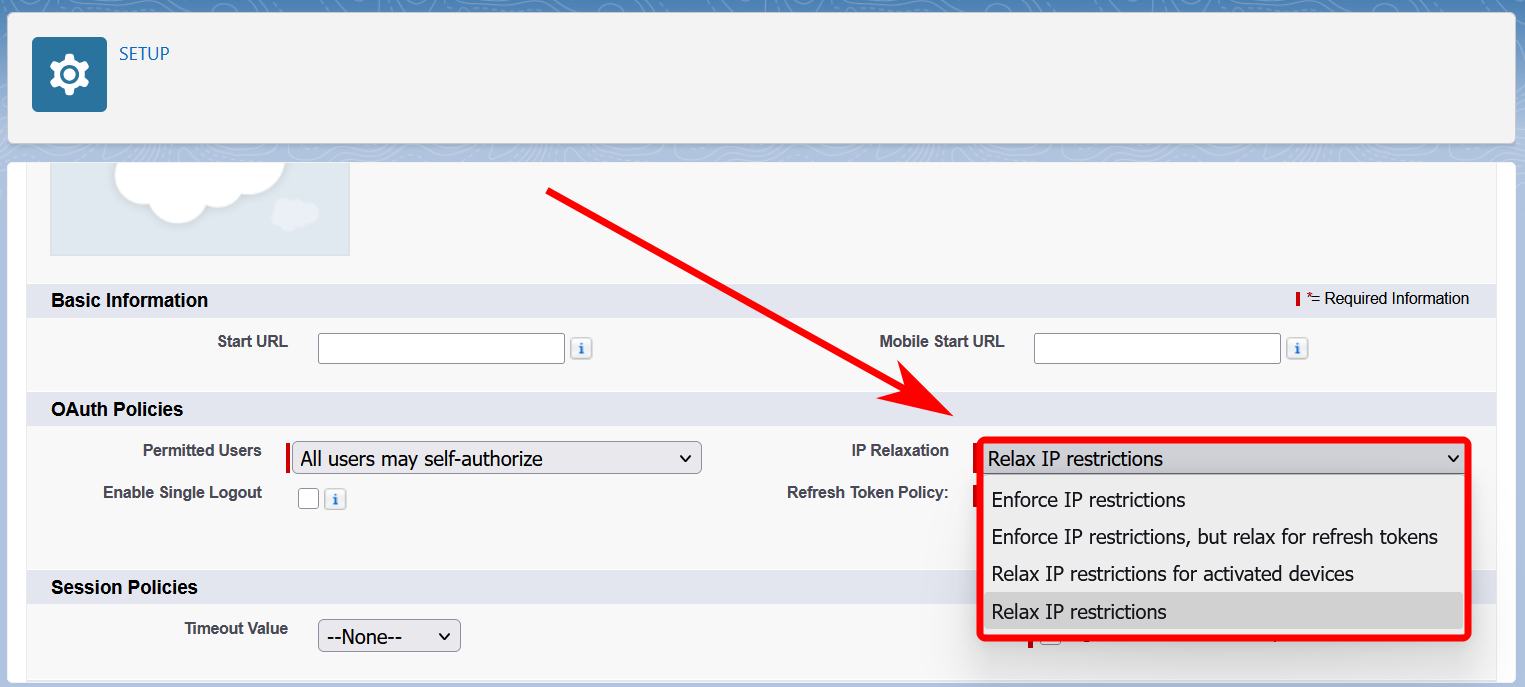Click the Basic Information section header

pyautogui.click(x=130, y=300)
